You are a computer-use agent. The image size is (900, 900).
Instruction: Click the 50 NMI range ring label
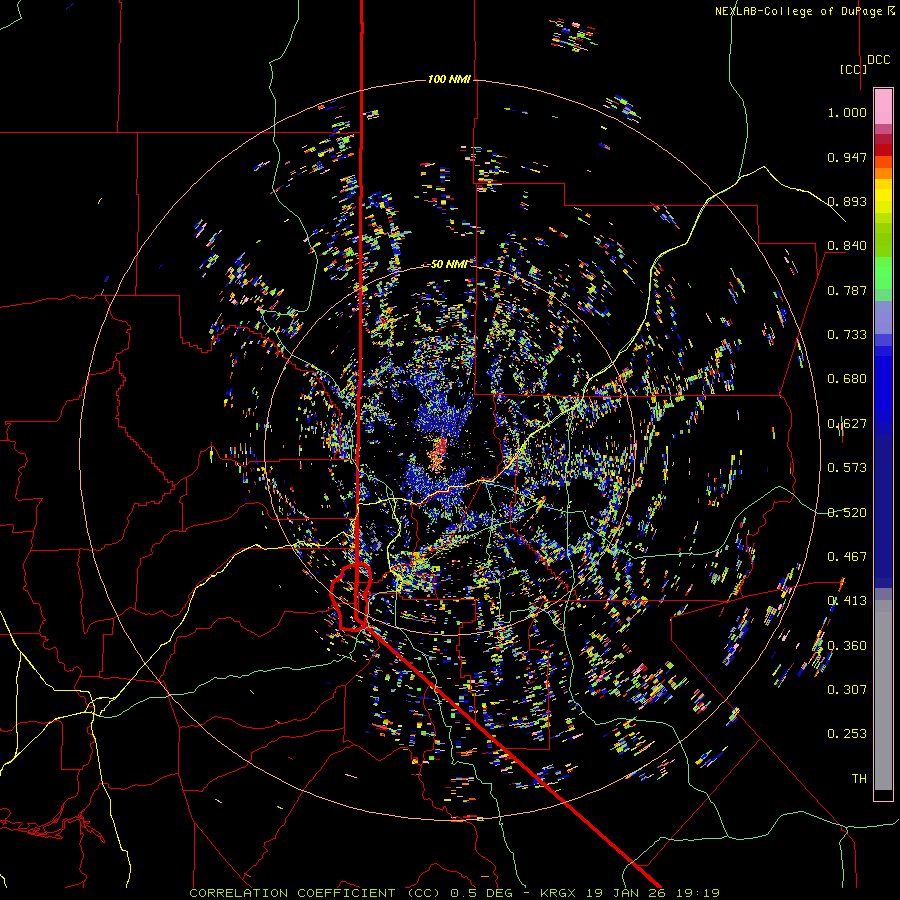tap(449, 264)
